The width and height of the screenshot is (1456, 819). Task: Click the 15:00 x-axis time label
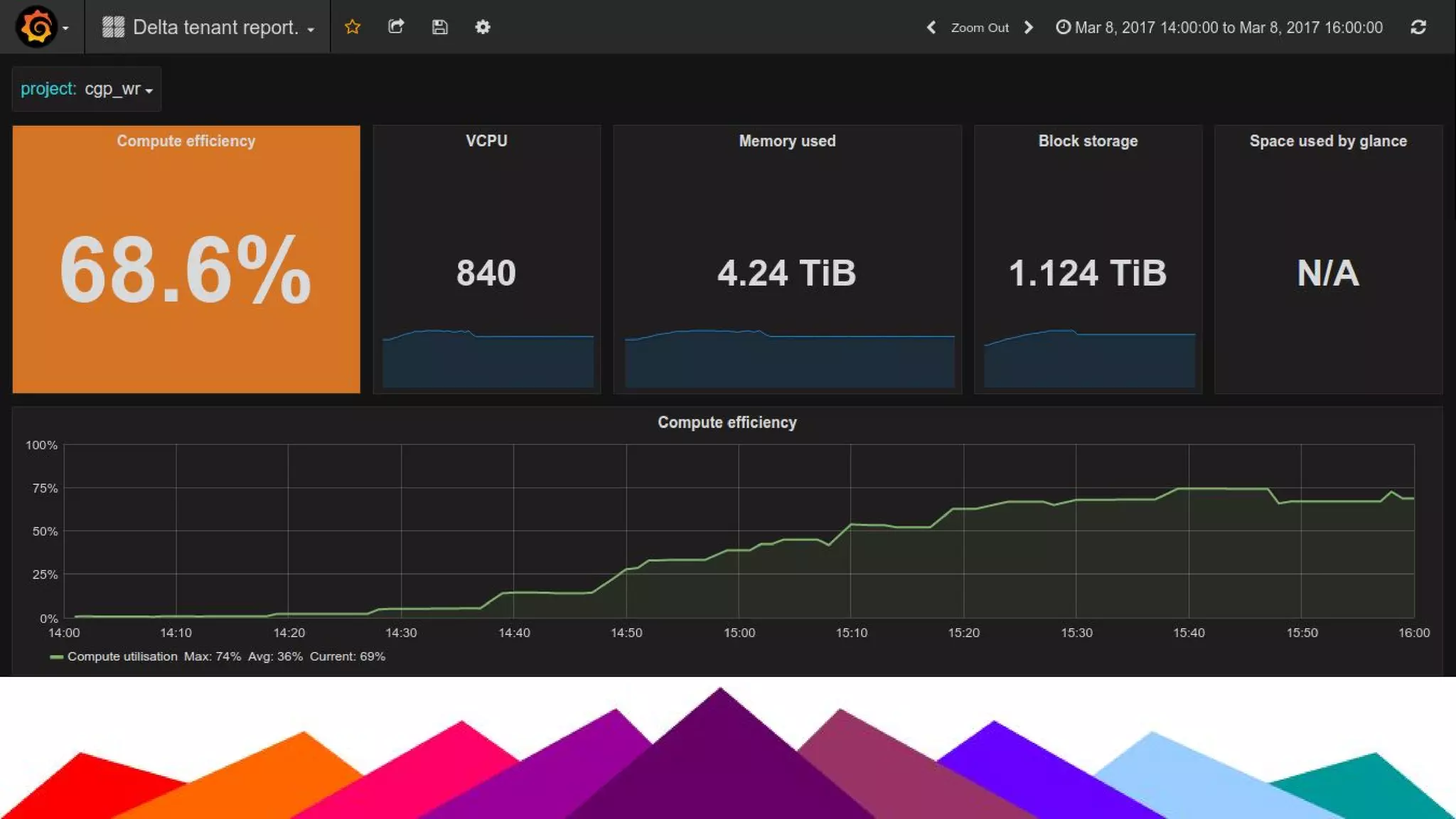pyautogui.click(x=739, y=633)
